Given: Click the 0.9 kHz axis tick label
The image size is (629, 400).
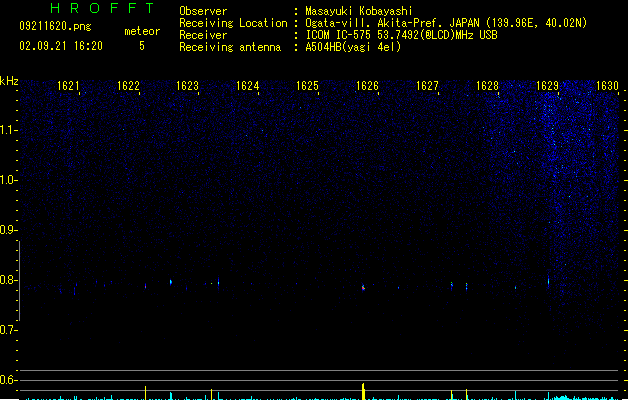Looking at the screenshot, I should [8, 230].
